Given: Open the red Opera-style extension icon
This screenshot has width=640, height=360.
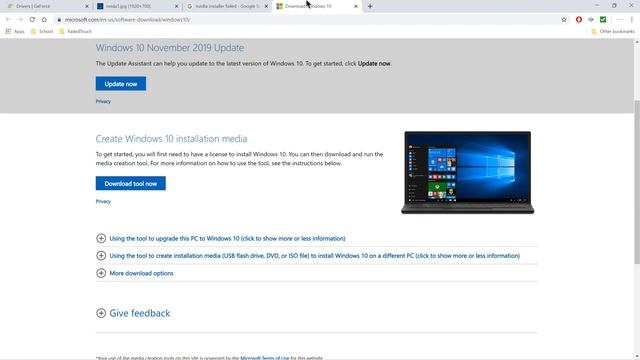Looking at the screenshot, I should point(579,19).
